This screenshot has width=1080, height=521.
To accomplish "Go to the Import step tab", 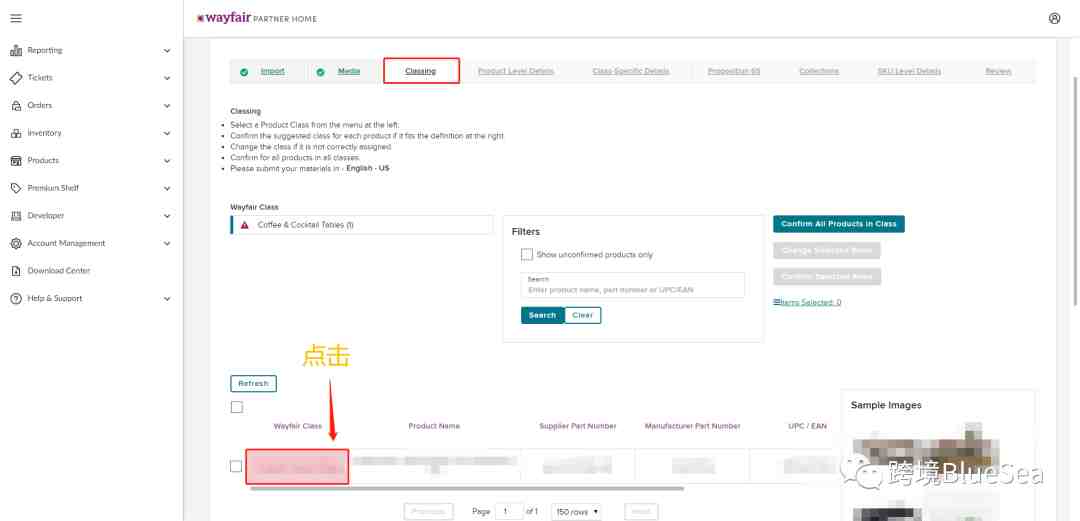I will (x=272, y=71).
